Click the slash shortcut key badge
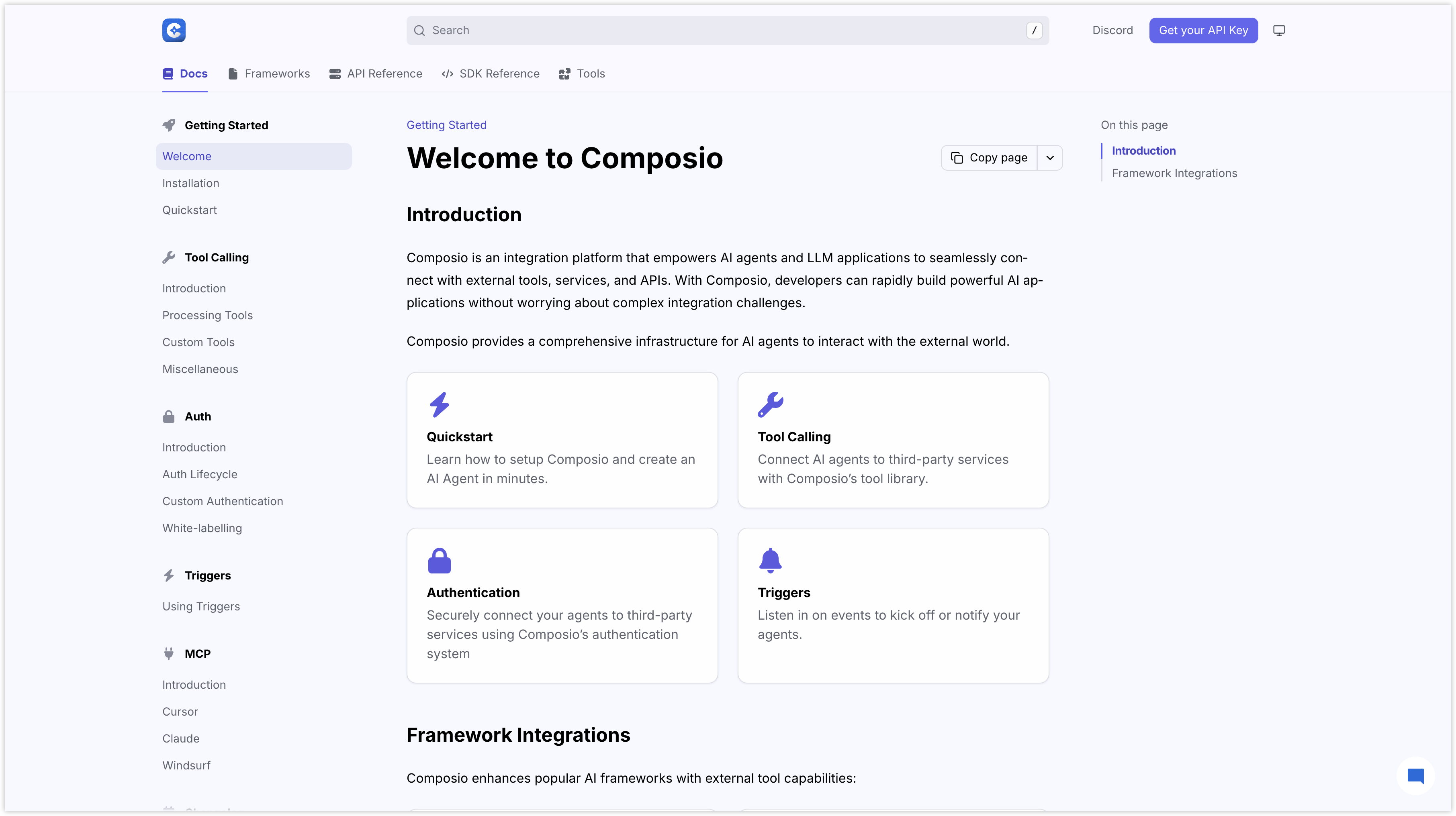The height and width of the screenshot is (816, 1456). [x=1034, y=31]
